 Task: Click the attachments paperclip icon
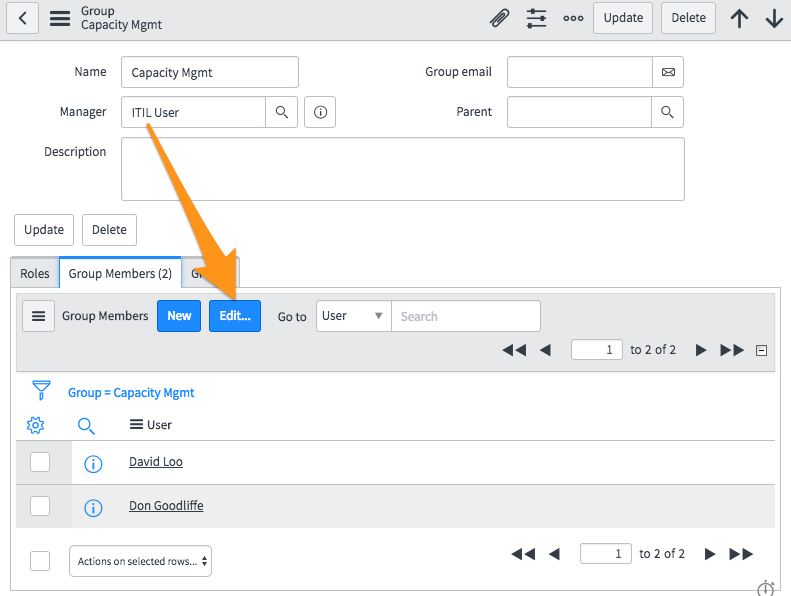[x=499, y=18]
